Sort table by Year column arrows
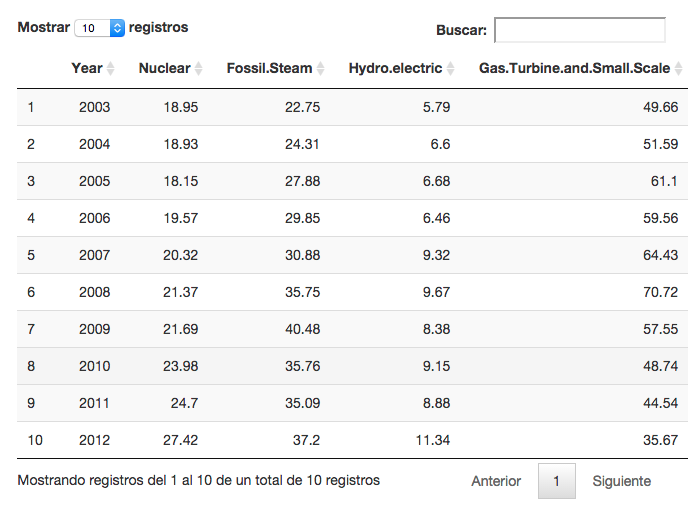Screen dimensions: 692x506 point(111,68)
